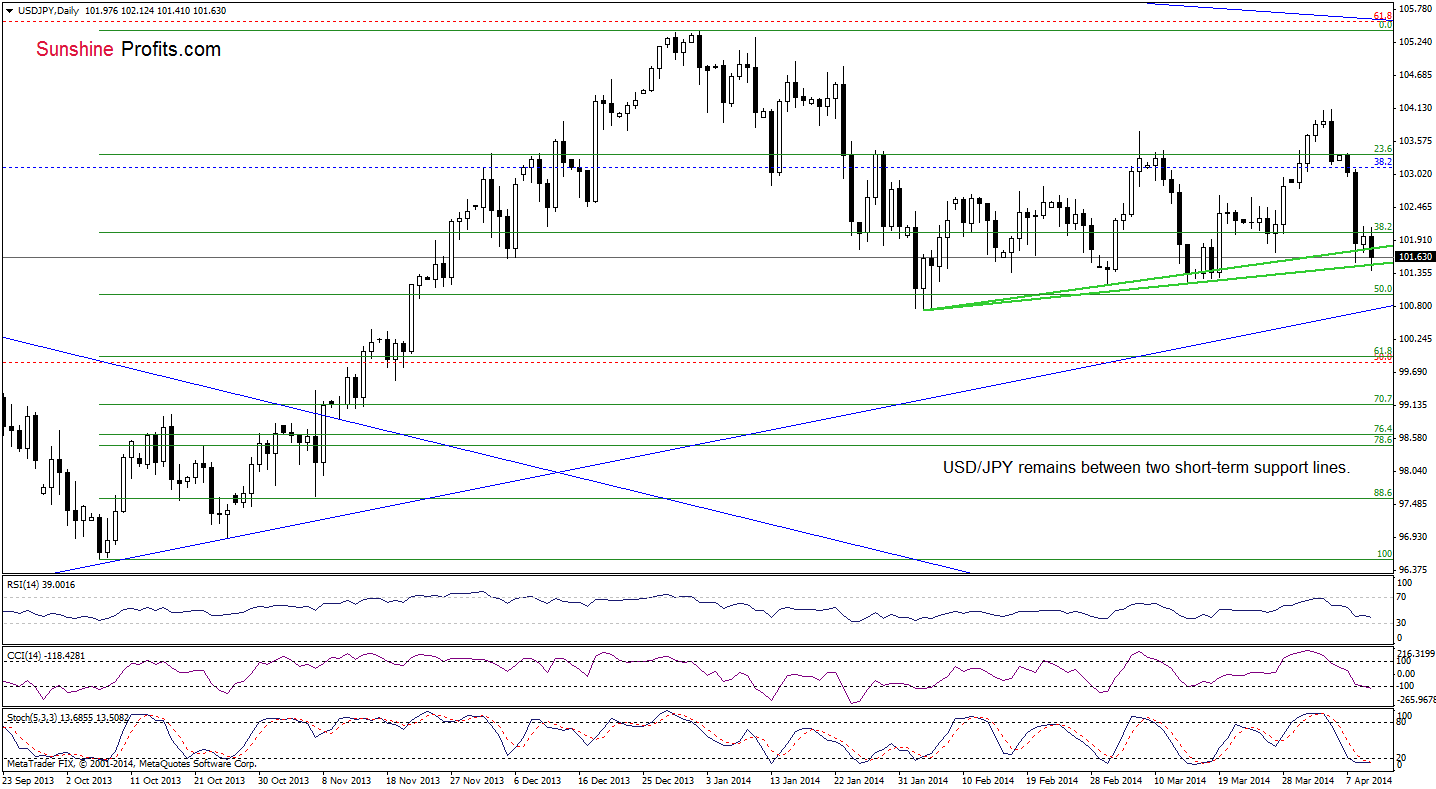This screenshot has height=789, width=1436.
Task: Click the 11 Oct 2013 date label
Action: point(156,780)
